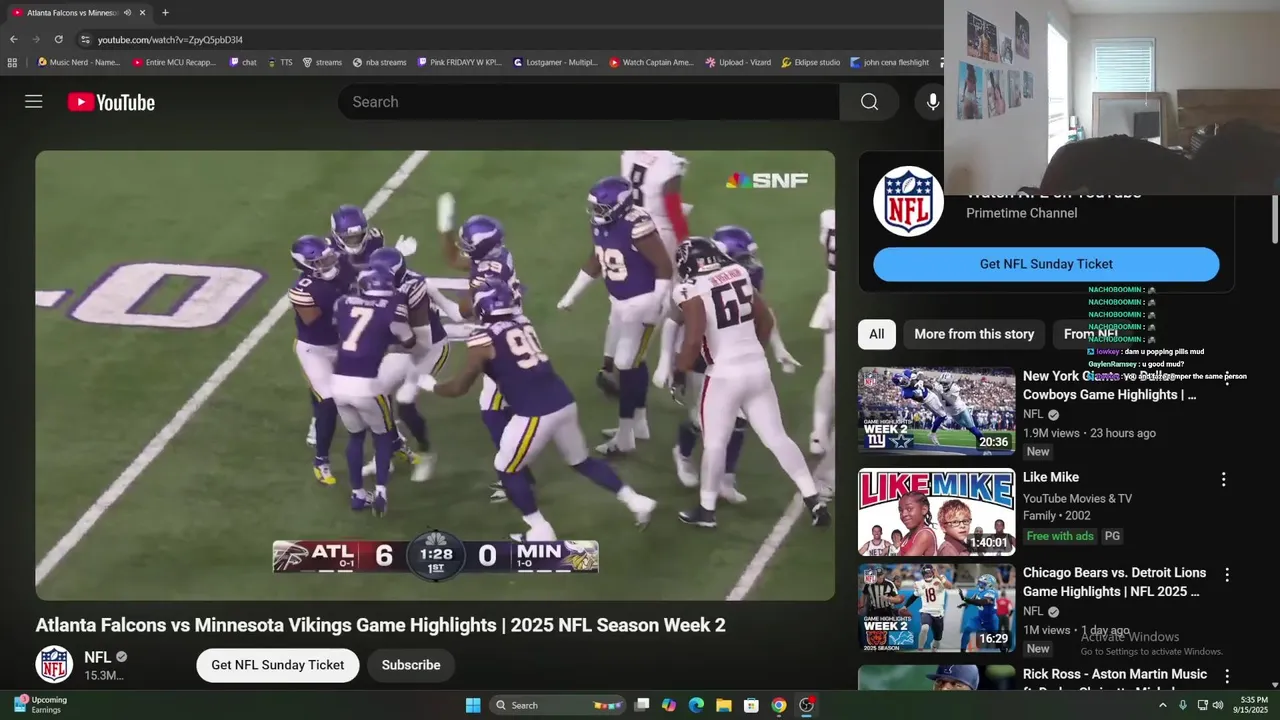Viewport: 1280px width, 720px height.
Task: Open options for Like Mike movie
Action: [x=1223, y=480]
